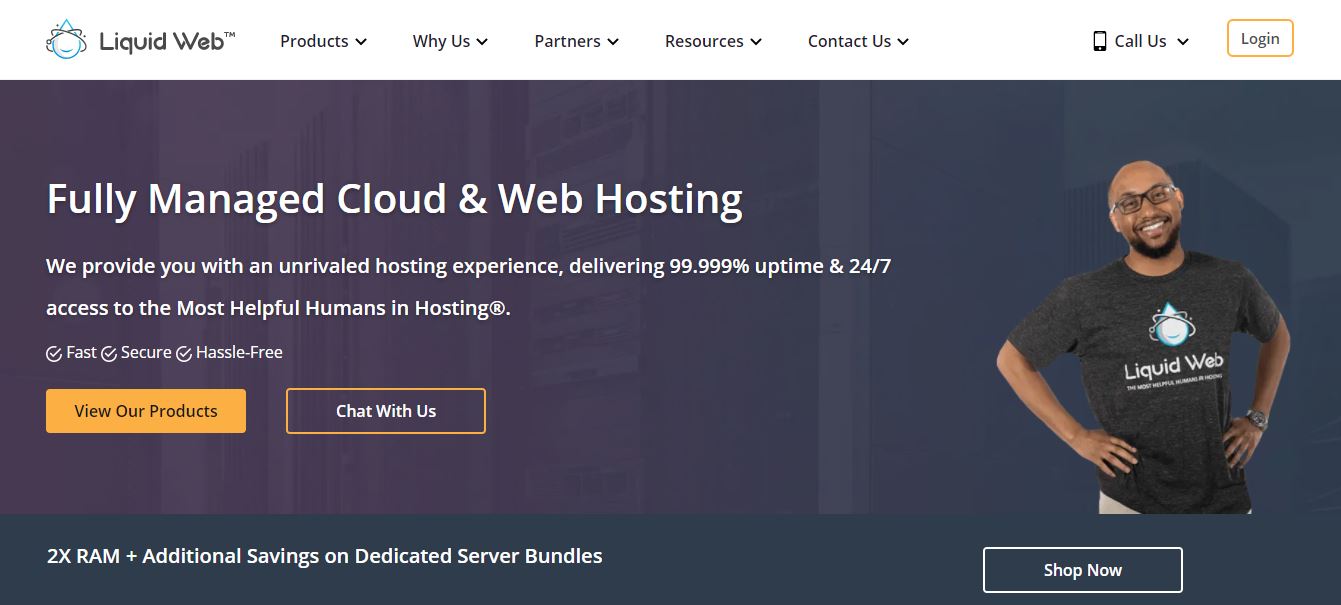Click the Liquid Web logo icon

[x=66, y=39]
